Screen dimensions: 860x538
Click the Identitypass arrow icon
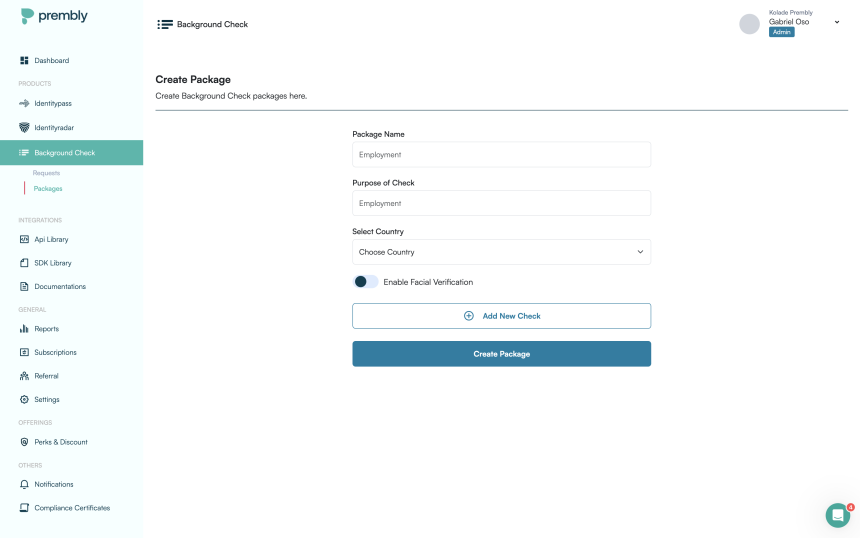click(24, 104)
